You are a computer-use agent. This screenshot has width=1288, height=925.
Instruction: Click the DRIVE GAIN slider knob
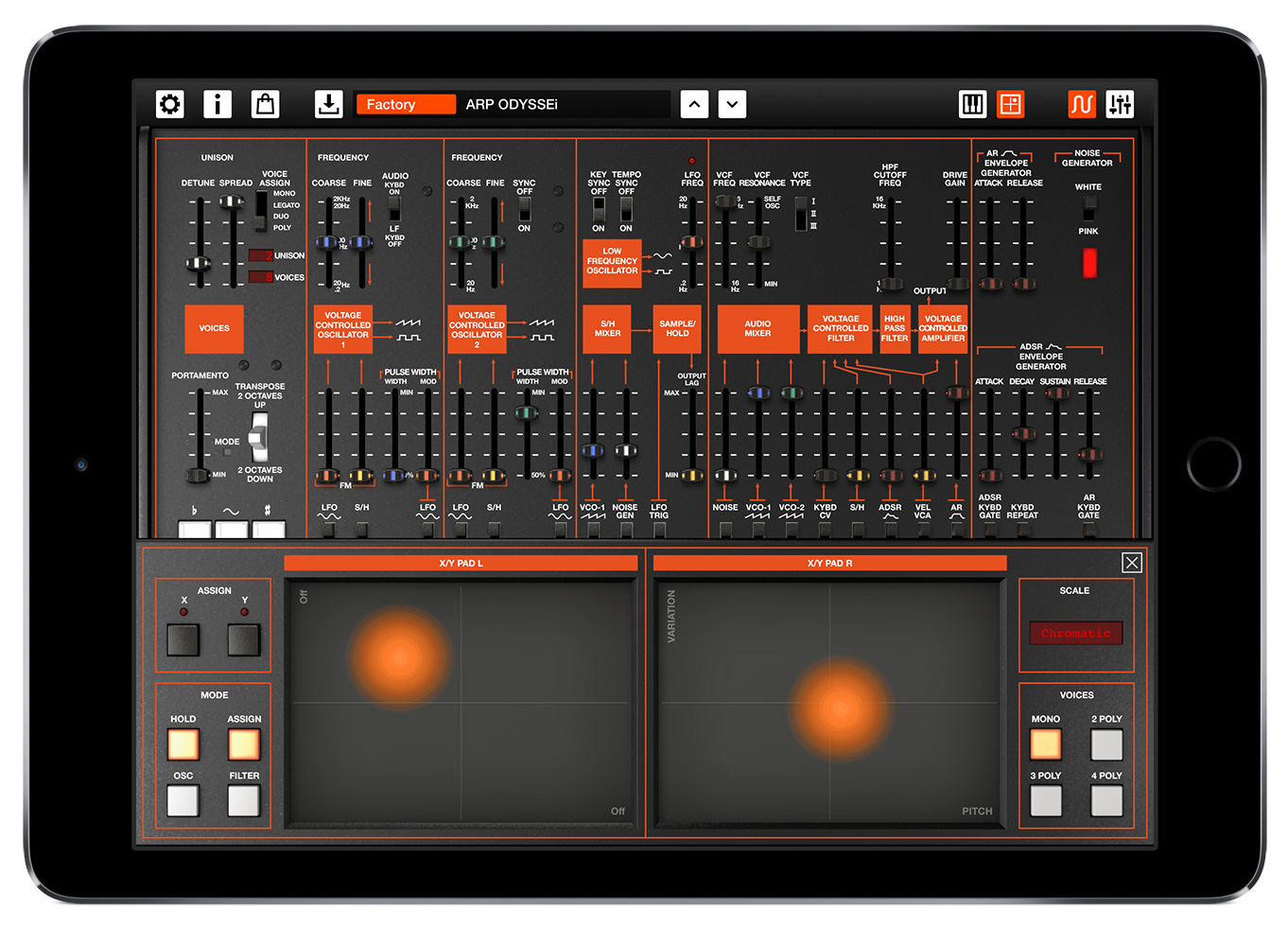point(957,284)
